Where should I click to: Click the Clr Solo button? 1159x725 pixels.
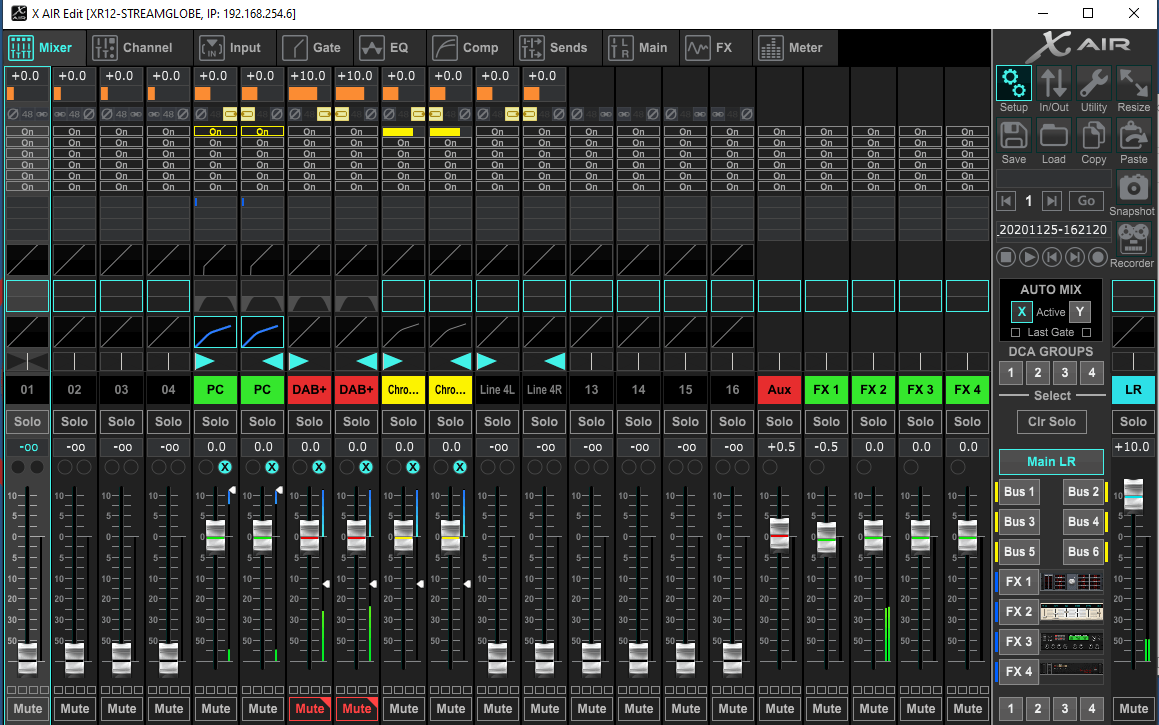pos(1051,422)
